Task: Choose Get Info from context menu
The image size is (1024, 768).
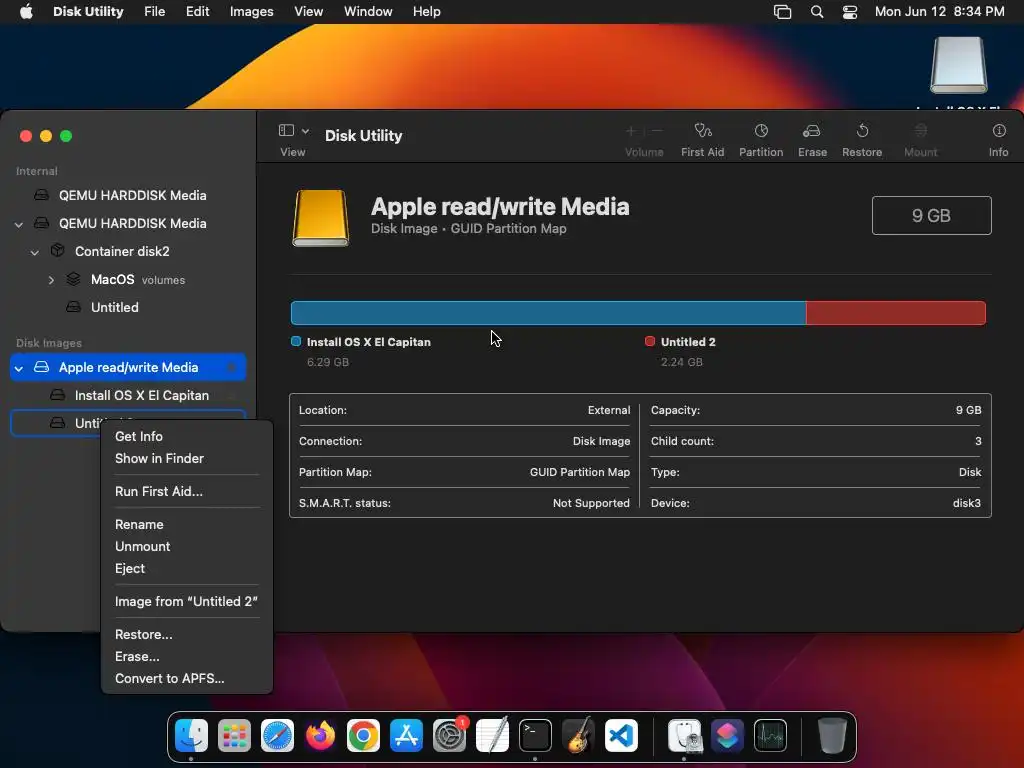Action: click(x=187, y=436)
